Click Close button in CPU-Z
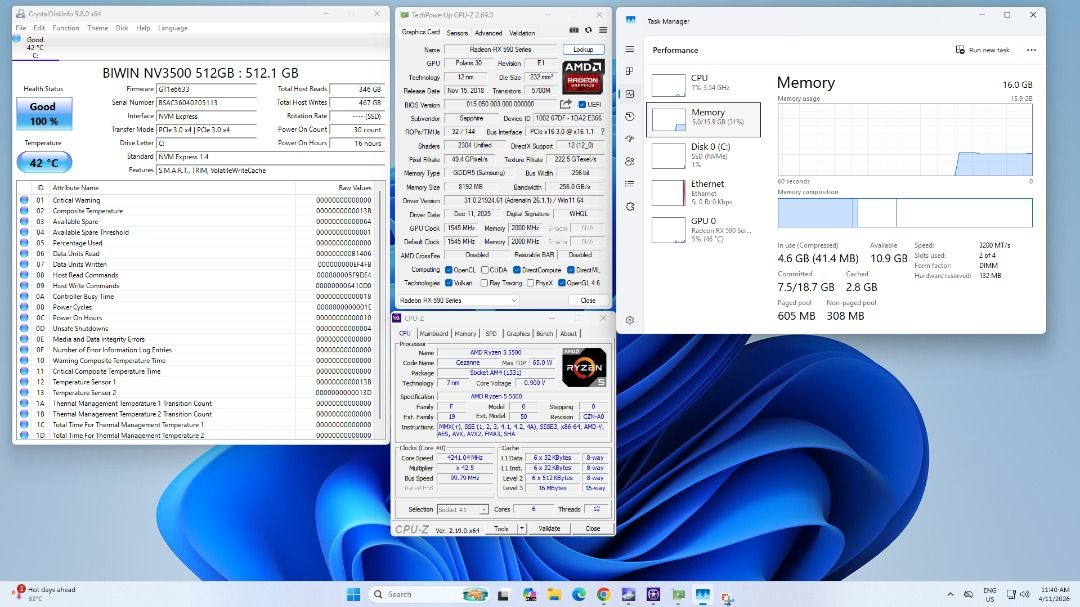The image size is (1080, 607). coord(592,528)
